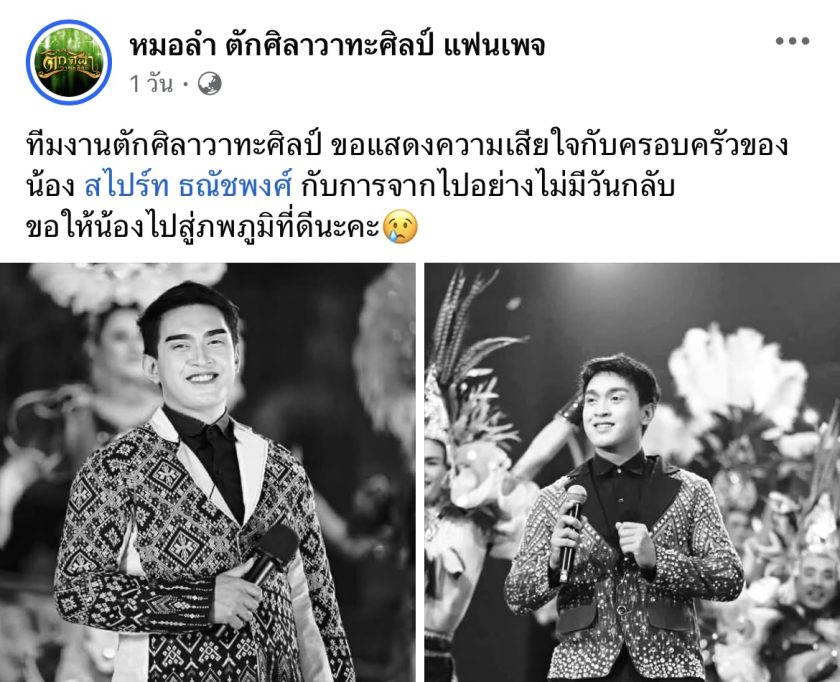Open the หมอลำ ตักศิลาวาทะศิลป์ แฟนเพจ page name
840x682 pixels.
338,46
